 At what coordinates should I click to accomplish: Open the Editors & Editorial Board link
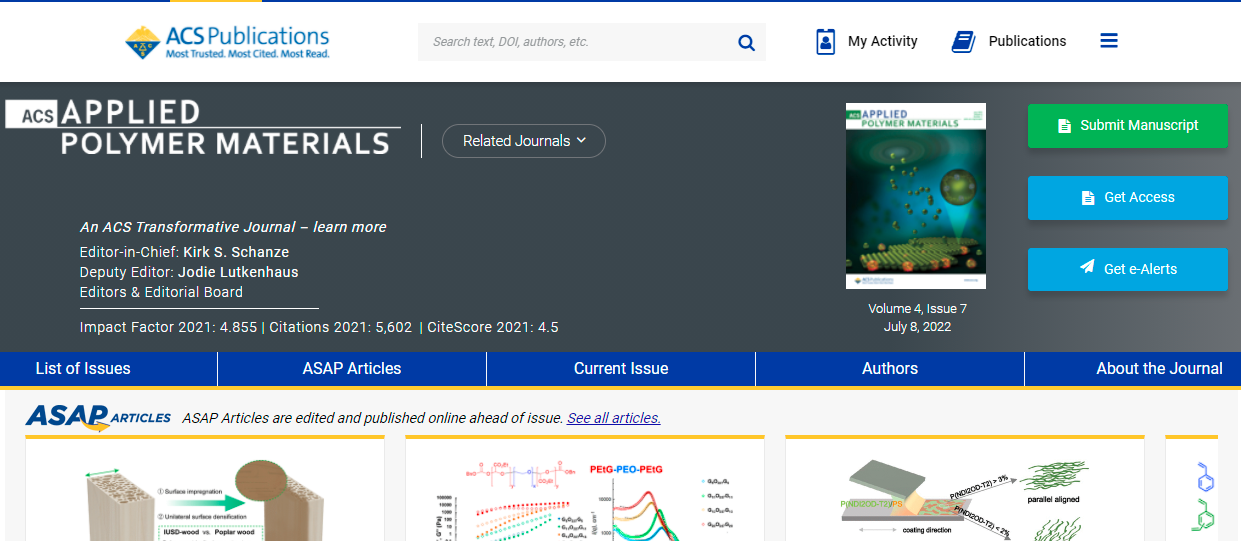coord(161,292)
